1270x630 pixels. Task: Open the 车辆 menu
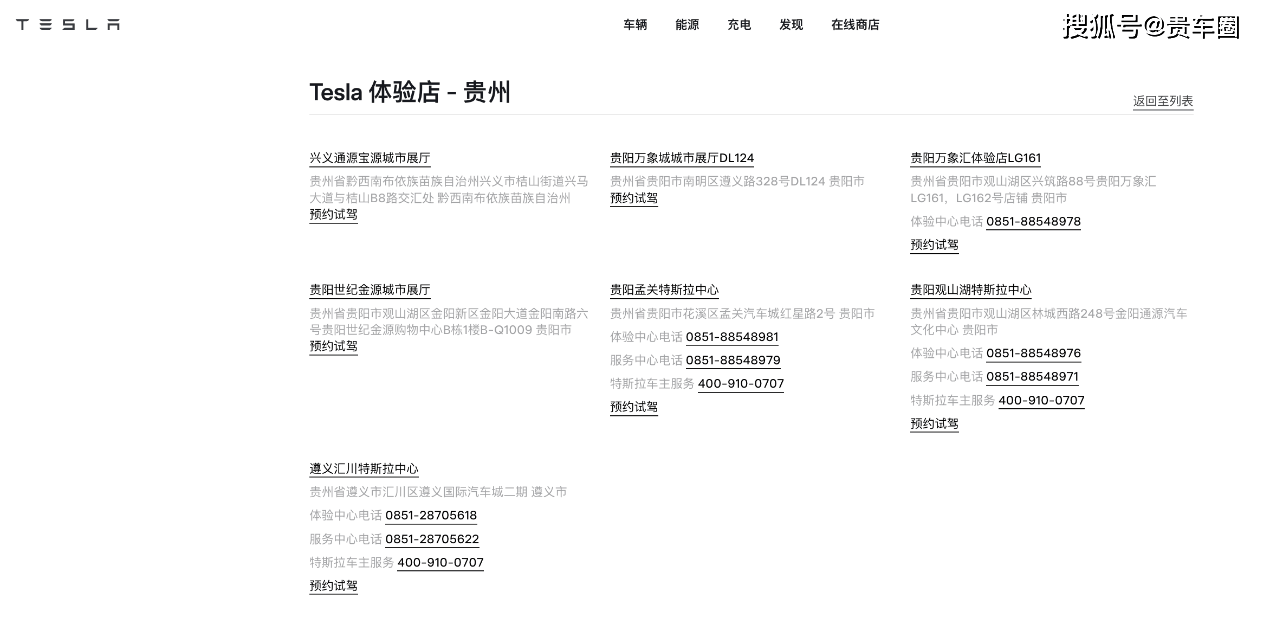(x=635, y=25)
